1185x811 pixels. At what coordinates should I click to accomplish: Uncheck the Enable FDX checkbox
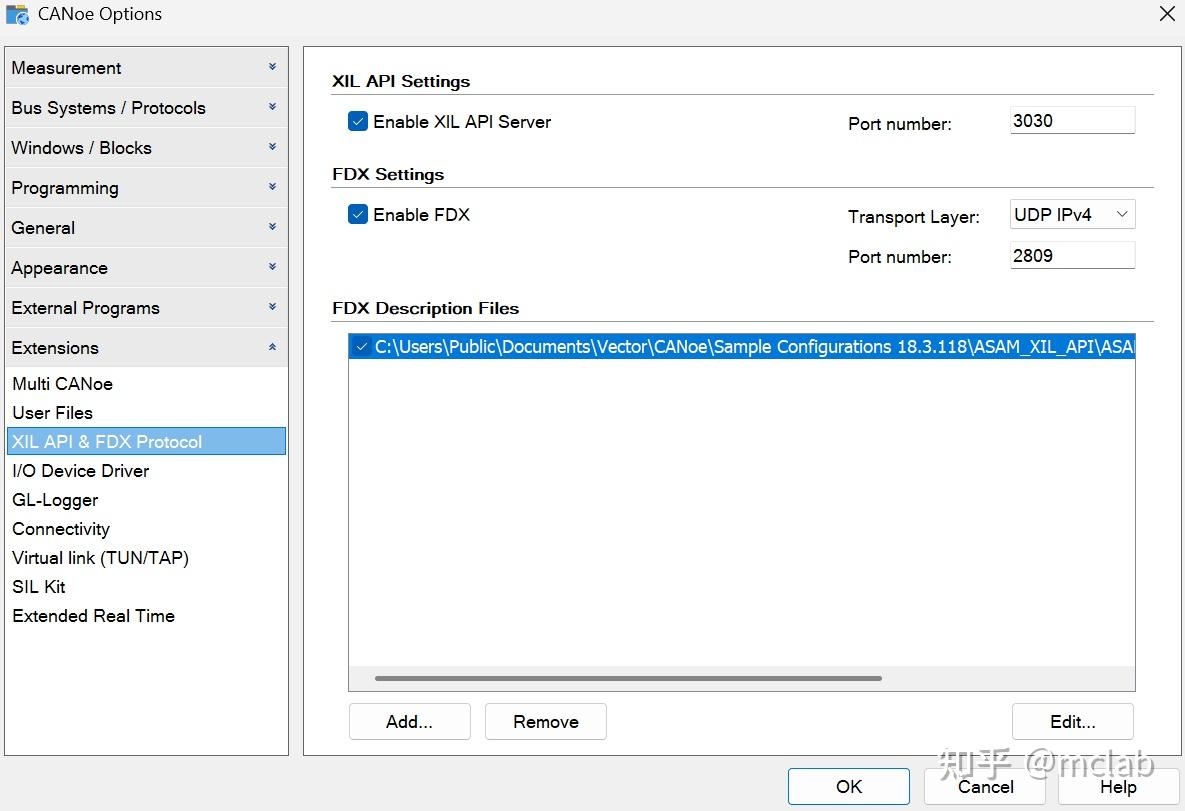tap(358, 215)
